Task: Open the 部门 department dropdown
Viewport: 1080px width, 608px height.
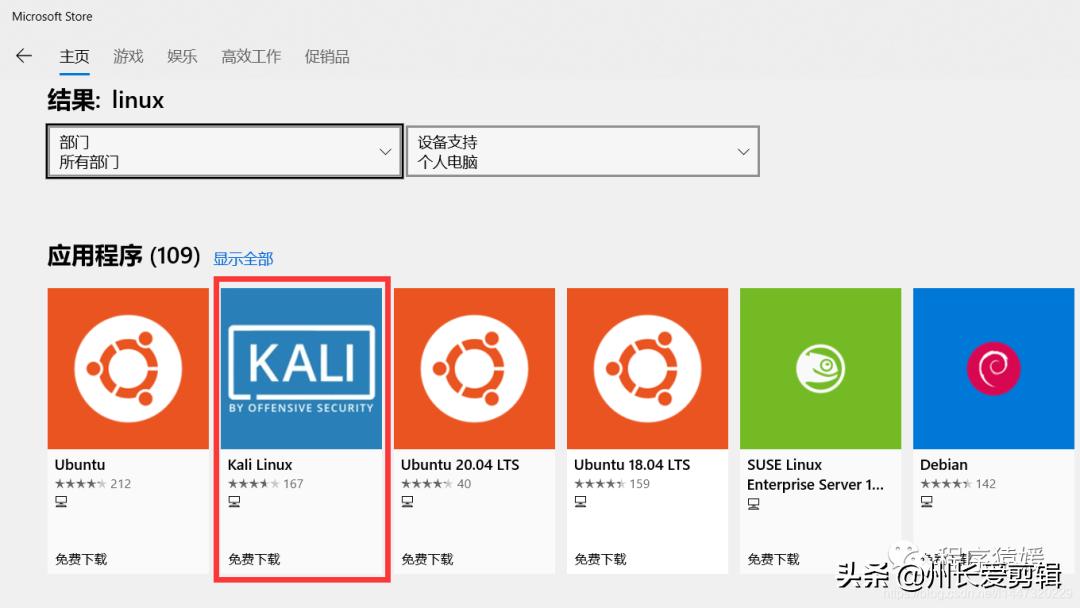Action: (x=224, y=151)
